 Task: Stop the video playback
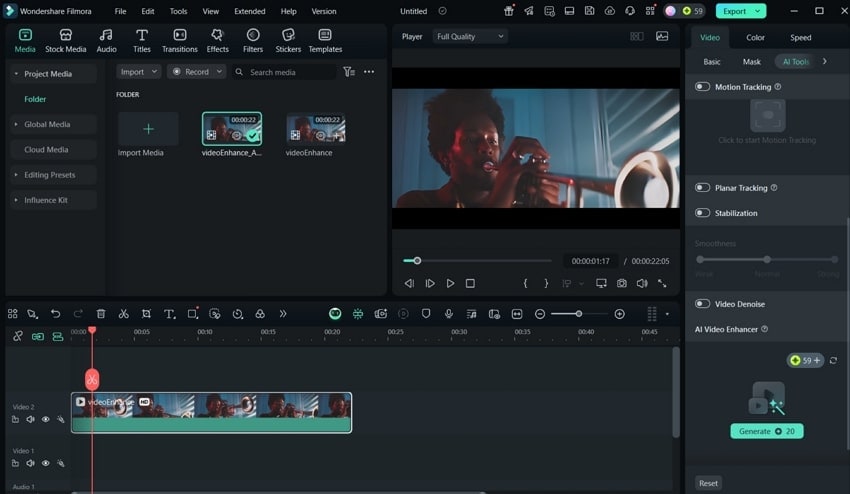(x=470, y=283)
